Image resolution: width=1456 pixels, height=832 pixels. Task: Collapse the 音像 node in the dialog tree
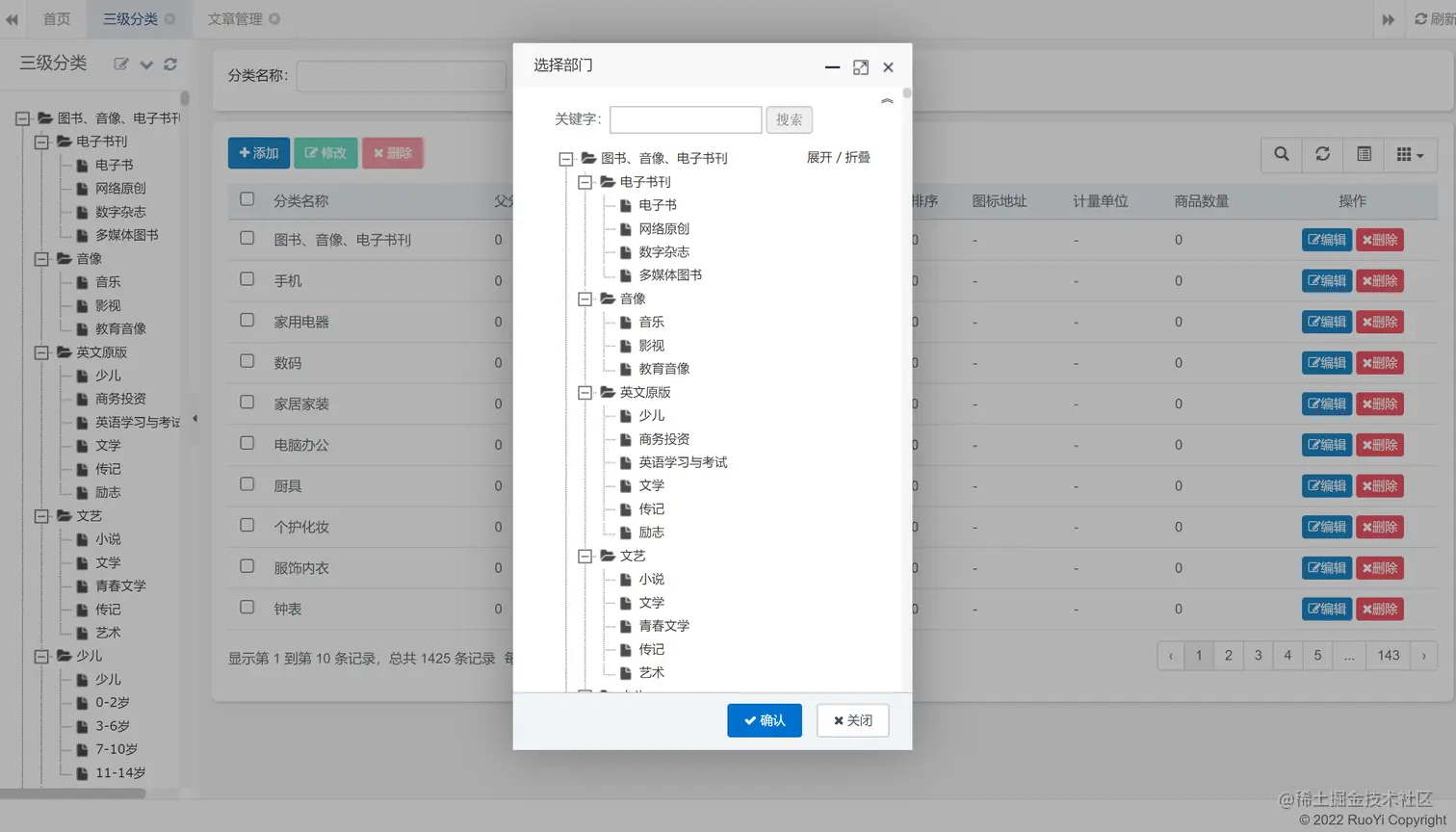pyautogui.click(x=585, y=299)
